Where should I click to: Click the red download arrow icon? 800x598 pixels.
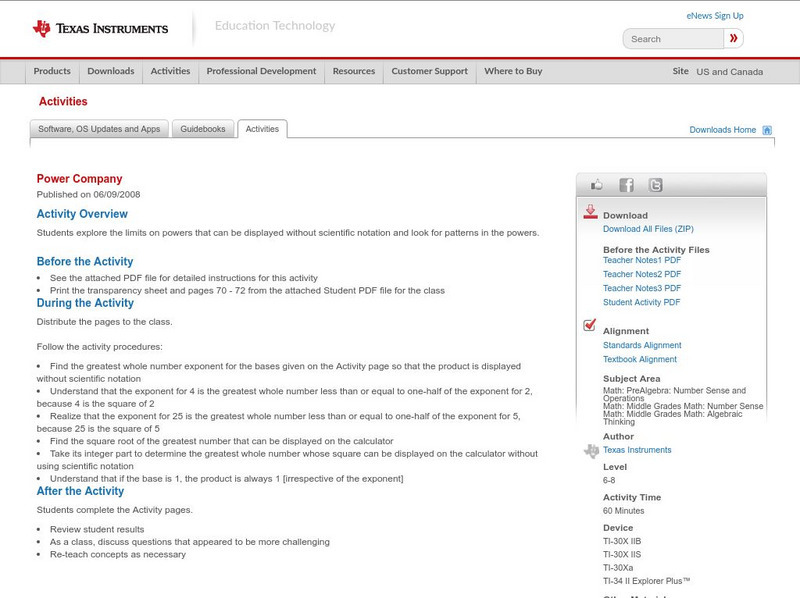pos(589,210)
